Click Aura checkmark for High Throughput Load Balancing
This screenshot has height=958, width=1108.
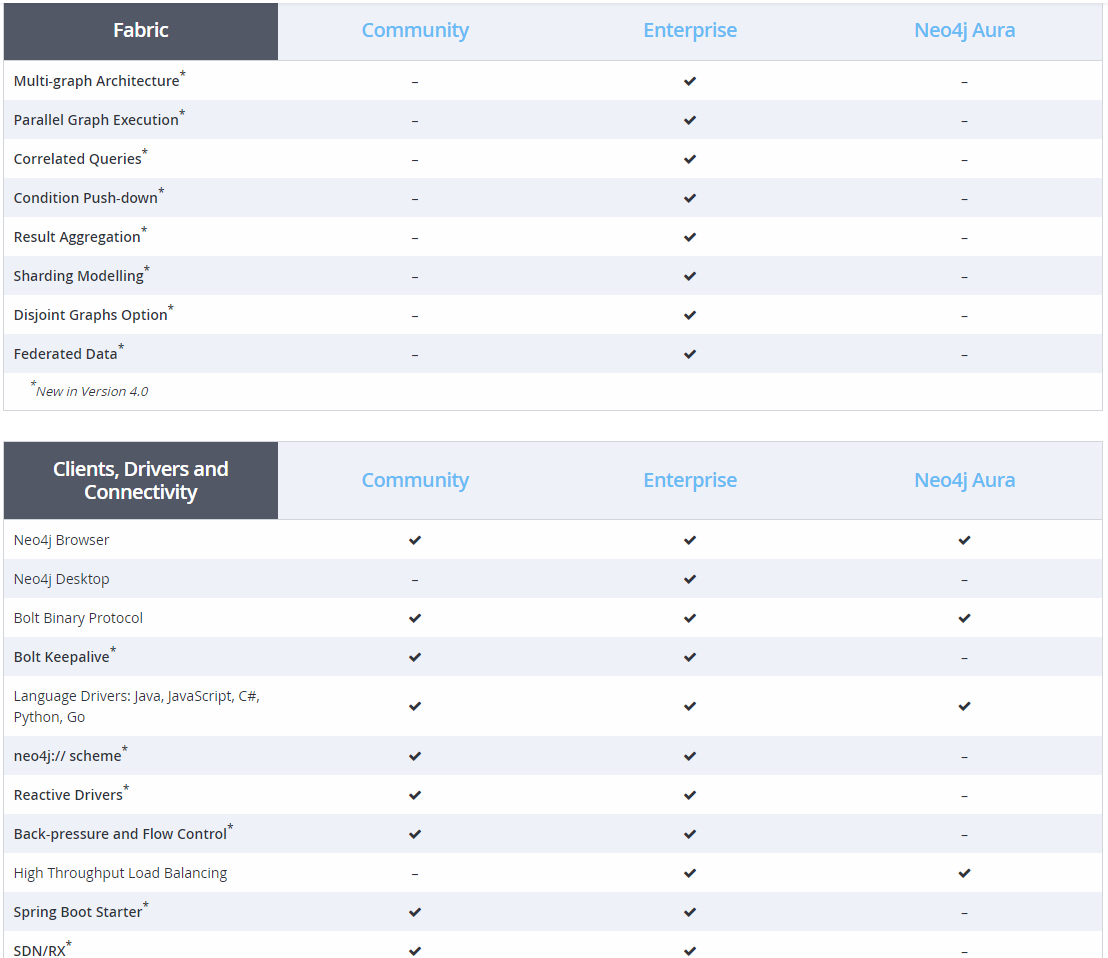(965, 873)
